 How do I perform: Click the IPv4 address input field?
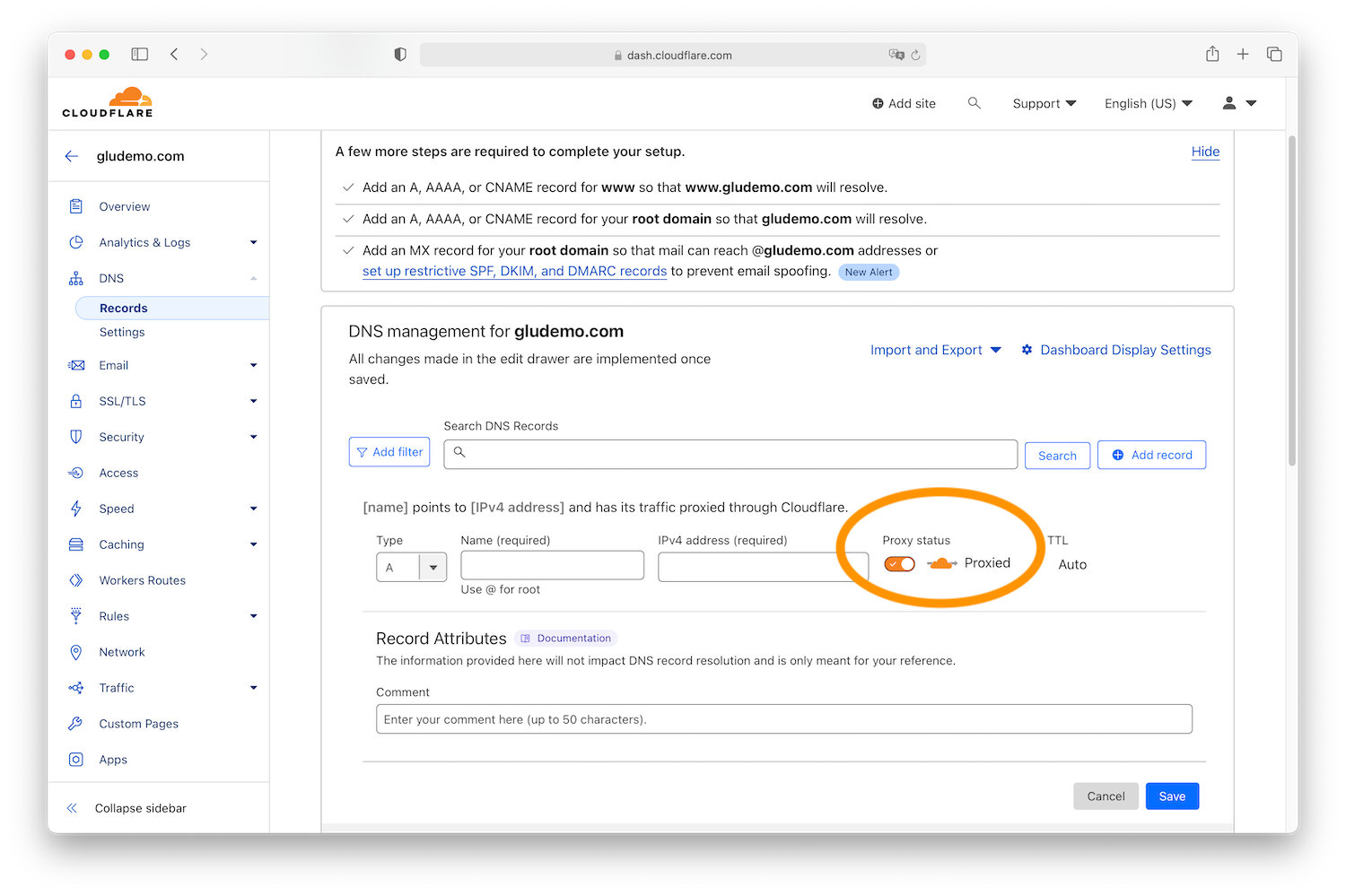[763, 567]
